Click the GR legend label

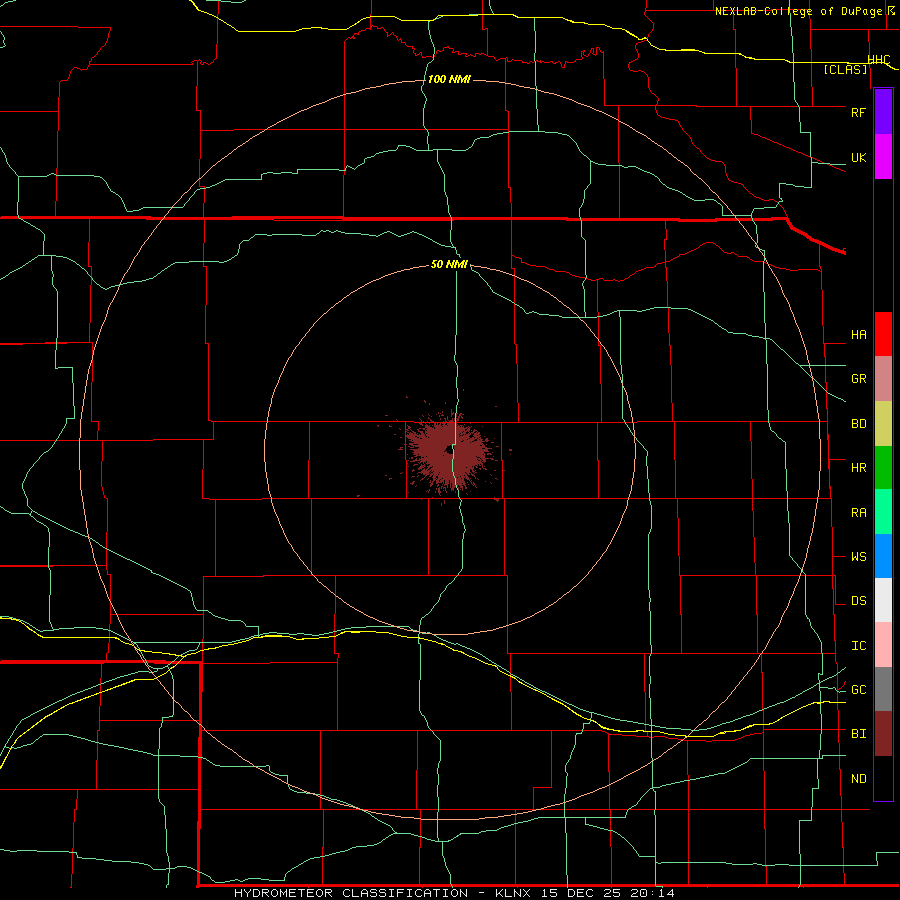point(858,379)
